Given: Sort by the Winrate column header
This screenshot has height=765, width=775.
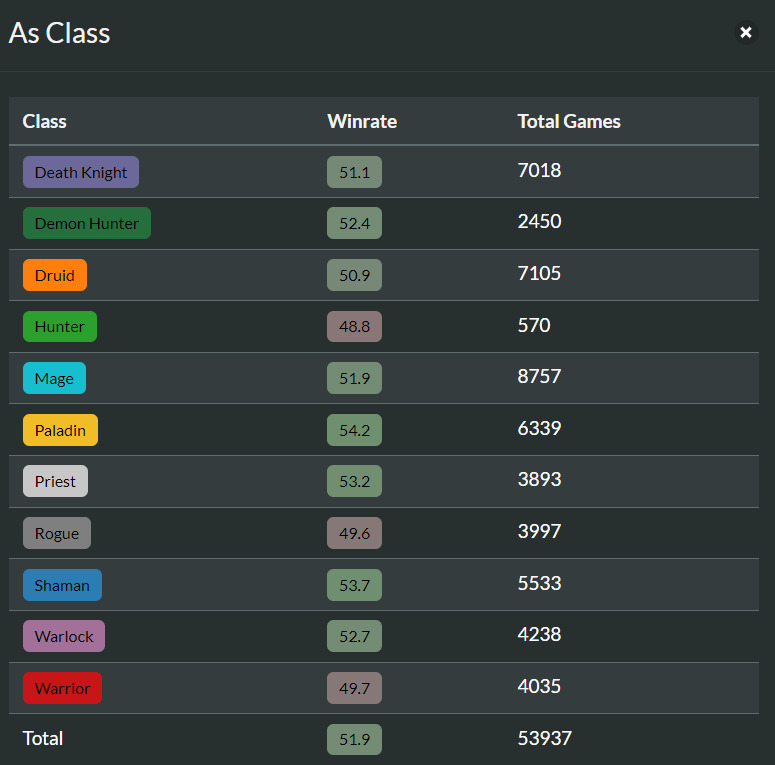Looking at the screenshot, I should [362, 121].
